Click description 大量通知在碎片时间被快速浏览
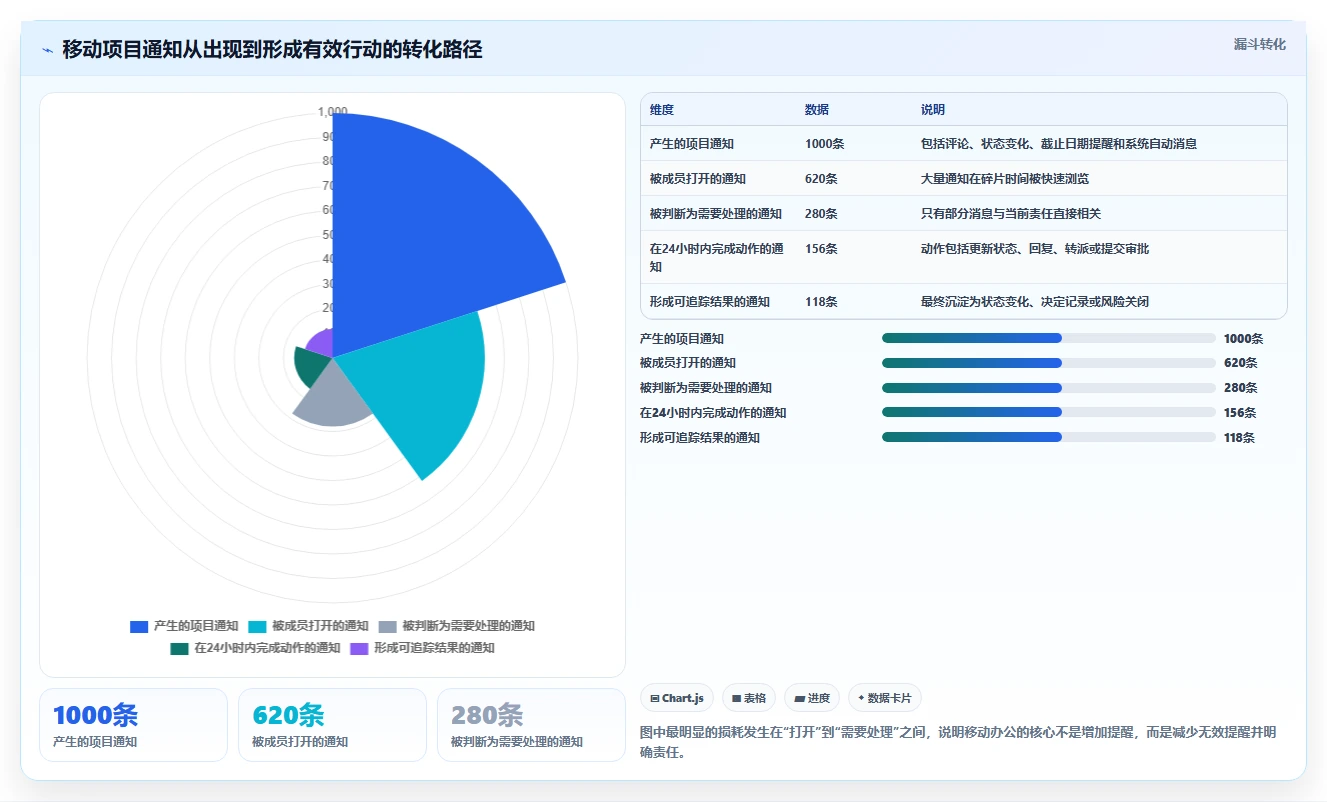This screenshot has width=1327, height=802. pyautogui.click(x=1005, y=179)
